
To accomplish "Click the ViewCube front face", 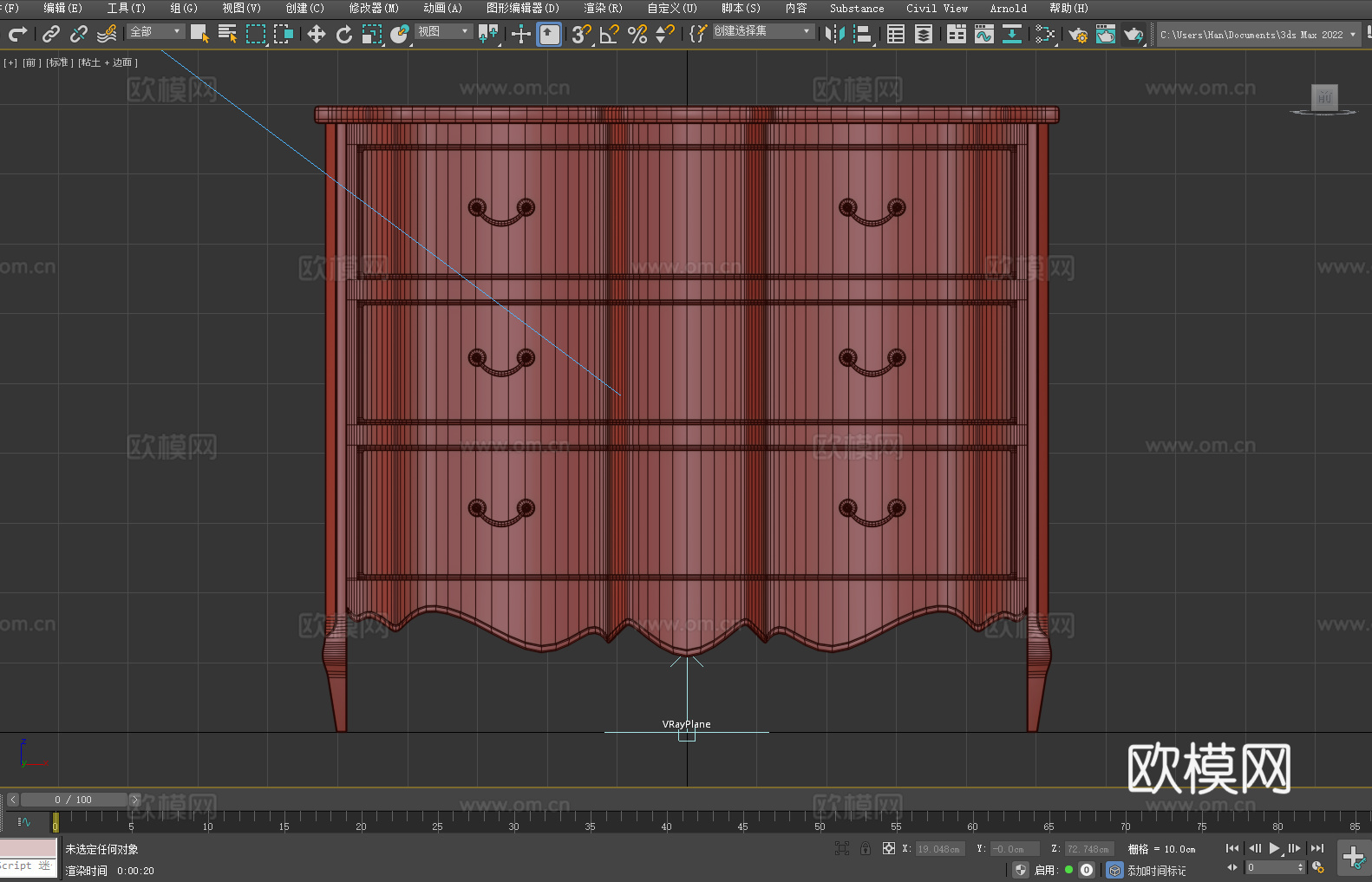I will pos(1323,97).
